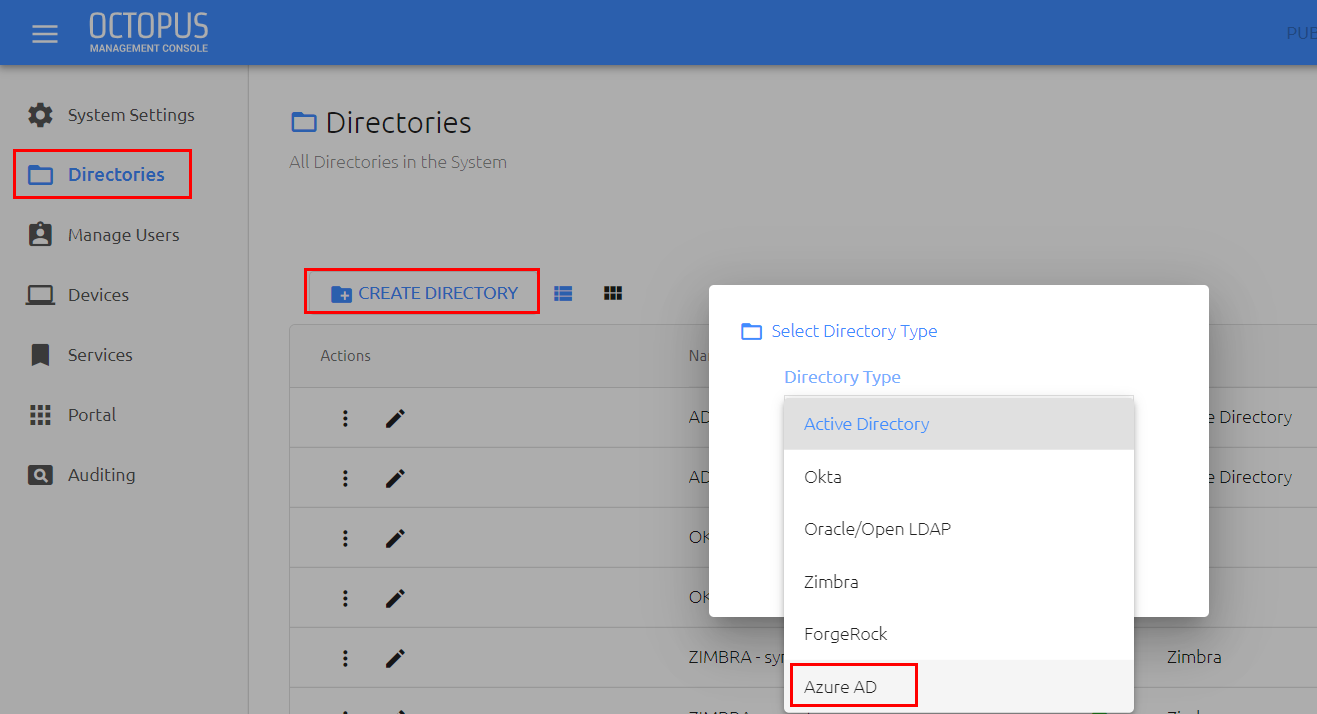Click the Manage Users badge icon

(x=40, y=235)
